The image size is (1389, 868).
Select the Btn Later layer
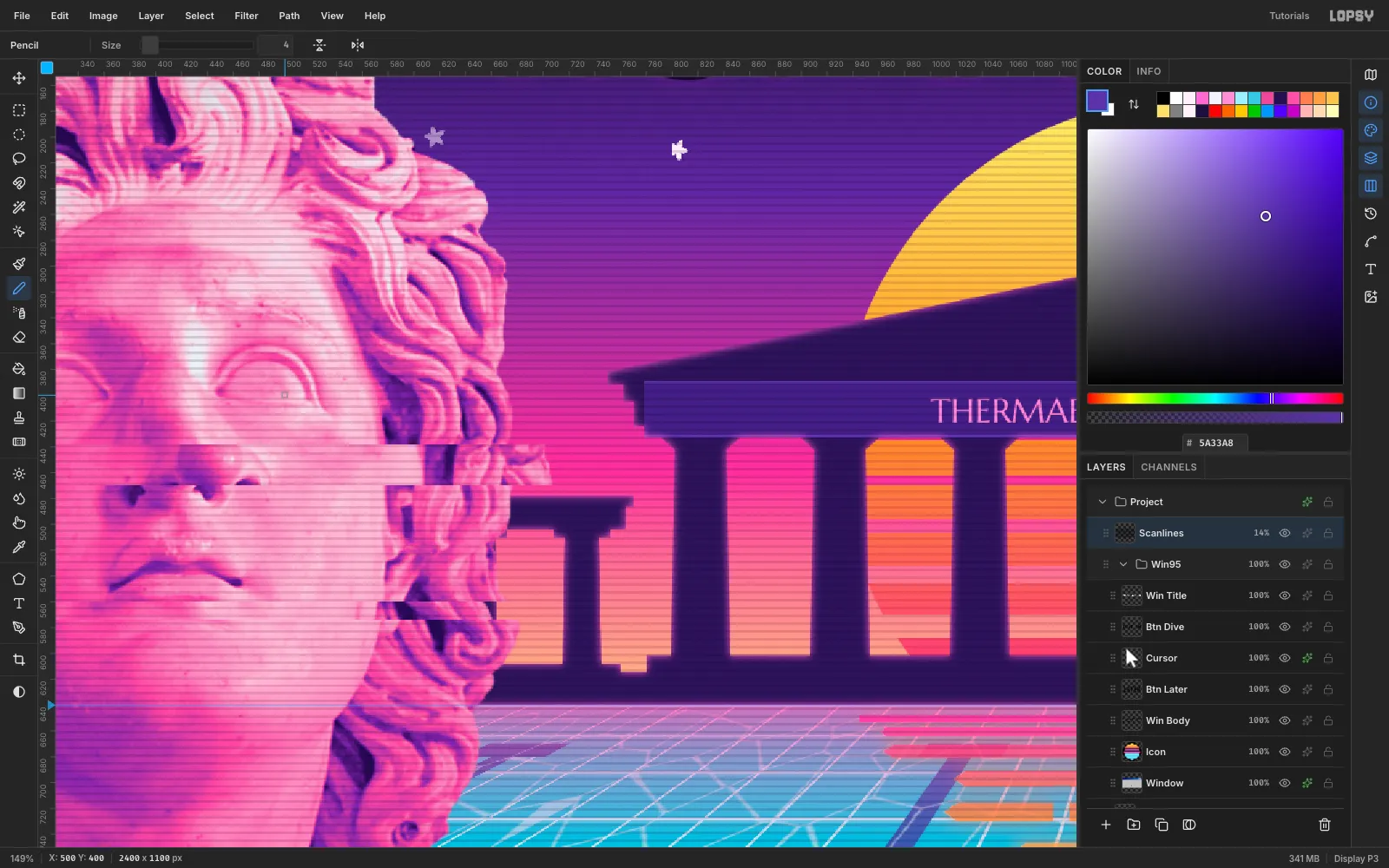[x=1215, y=689]
